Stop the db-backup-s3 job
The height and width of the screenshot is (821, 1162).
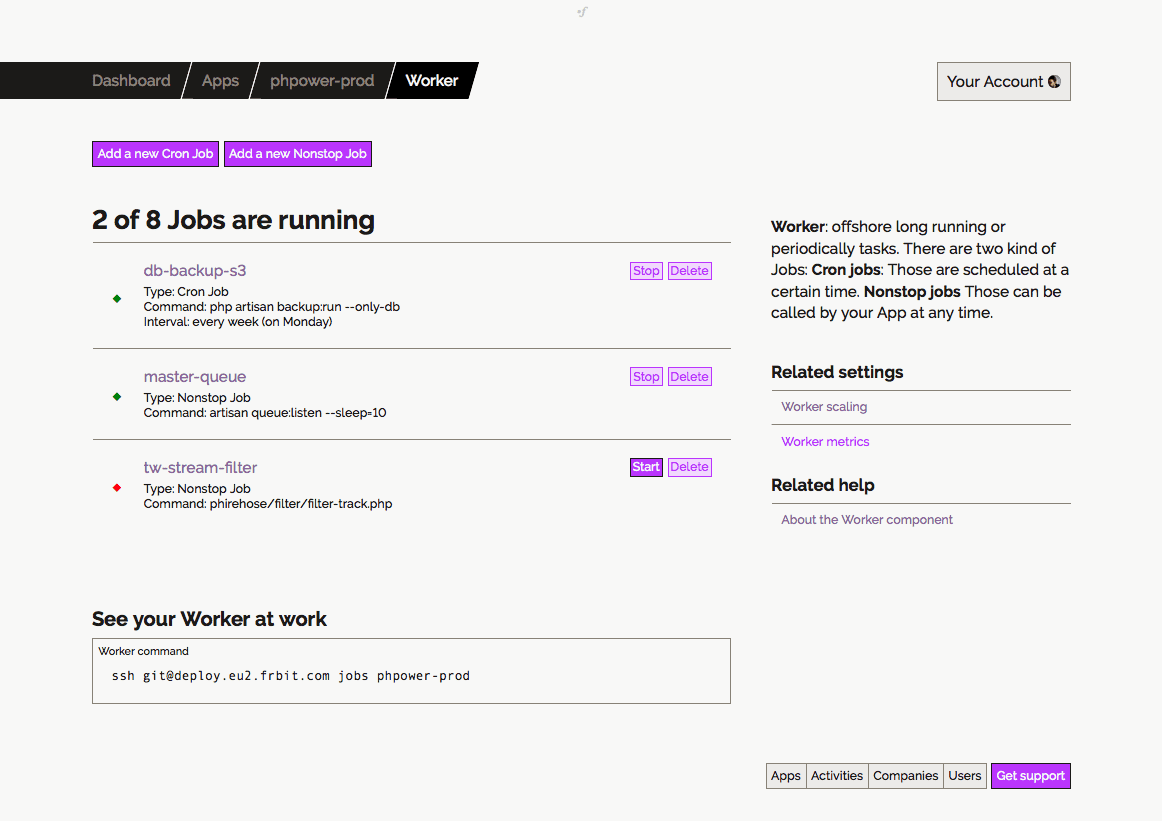click(646, 270)
